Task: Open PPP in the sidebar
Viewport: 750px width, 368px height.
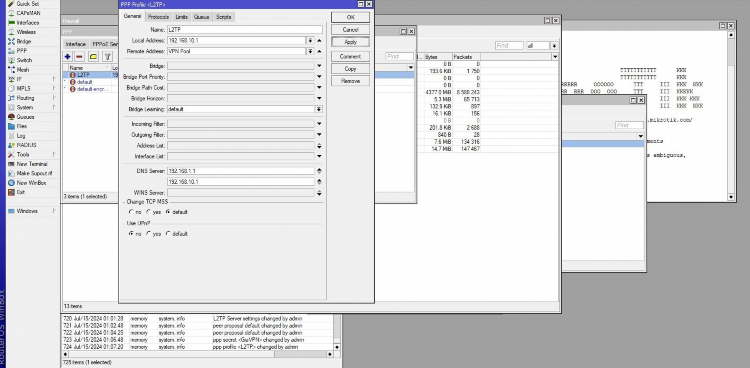Action: click(x=22, y=51)
